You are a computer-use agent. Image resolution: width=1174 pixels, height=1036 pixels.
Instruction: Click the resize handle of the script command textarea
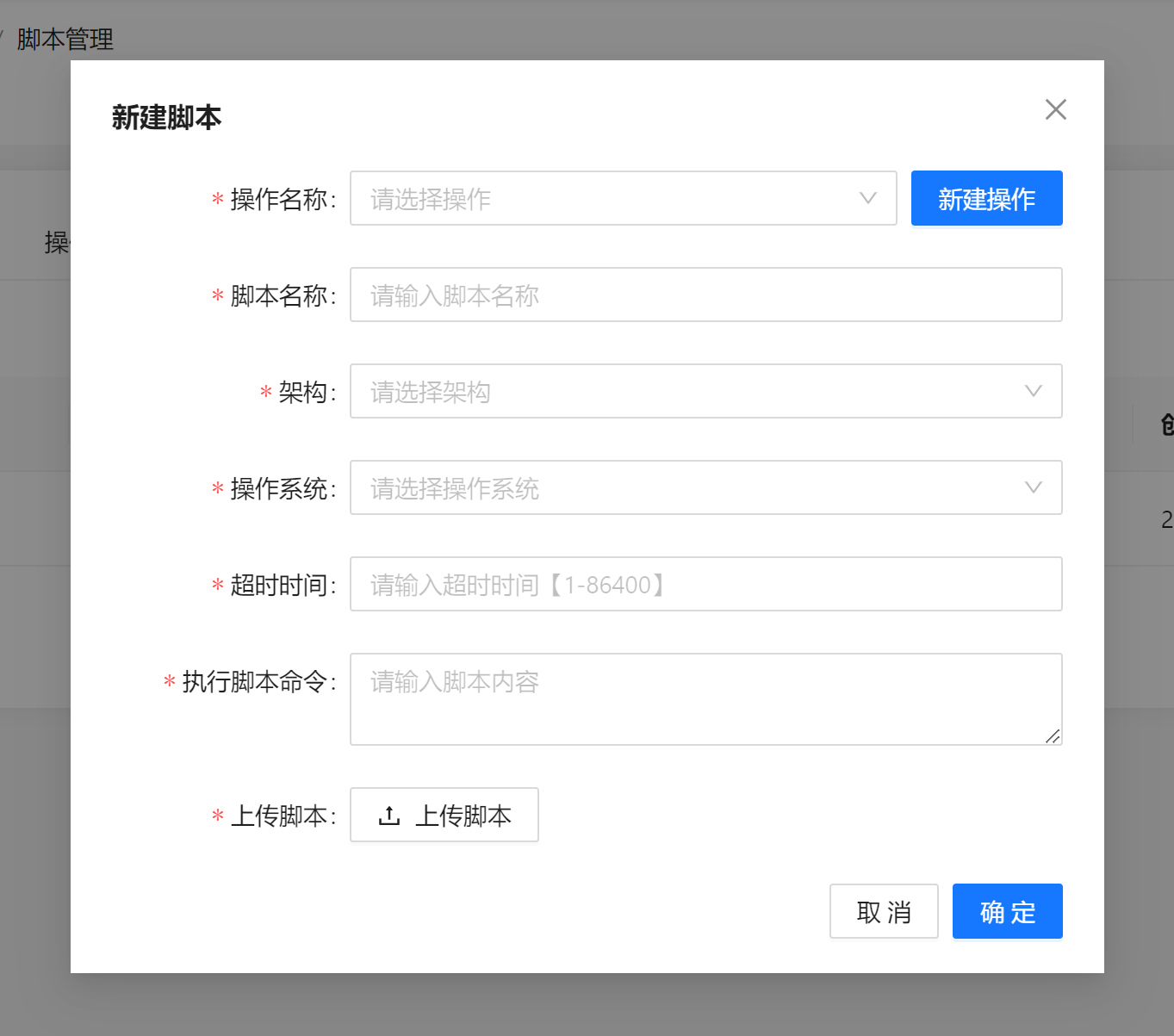click(x=1053, y=736)
